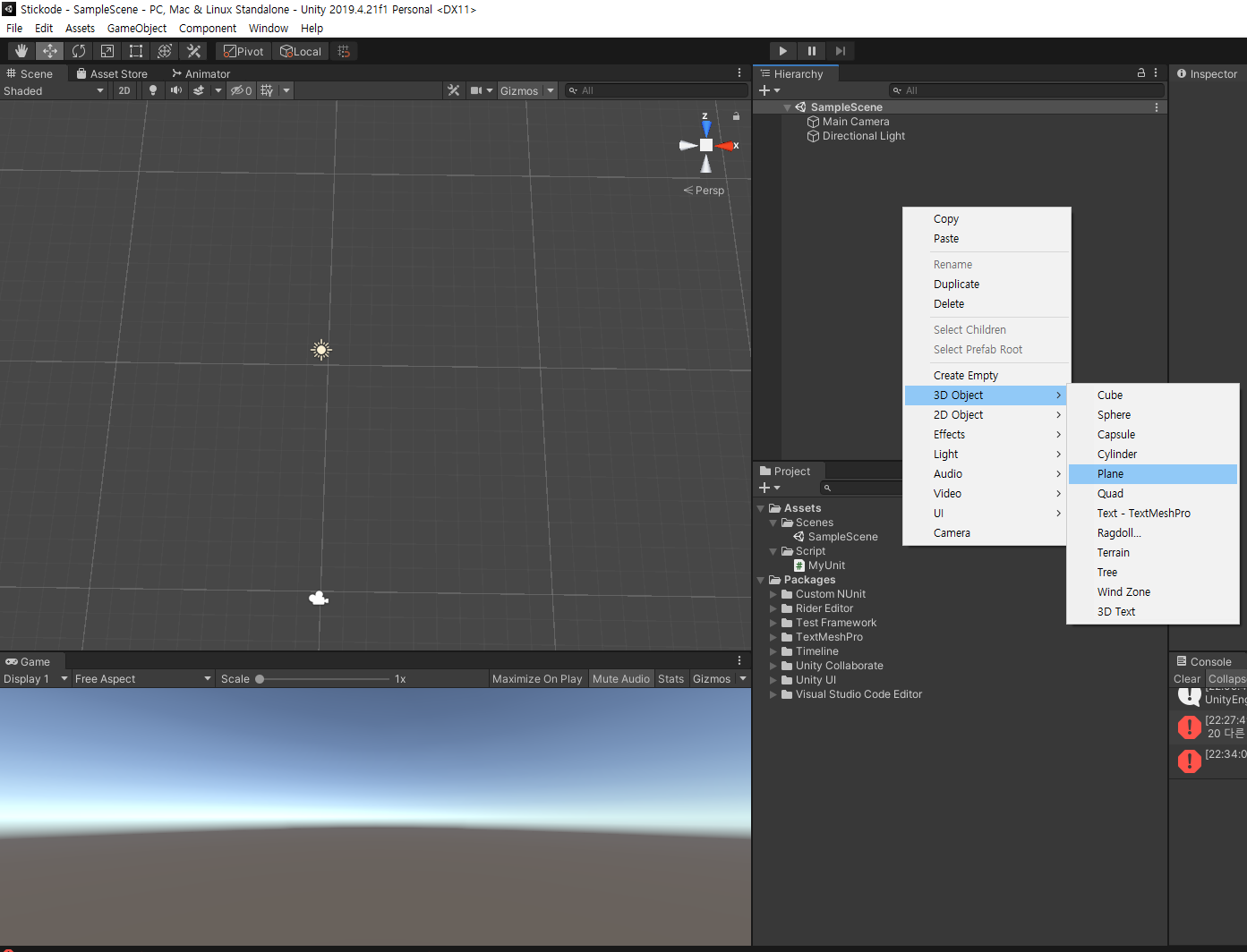This screenshot has width=1247, height=952.
Task: Select the Transform tool
Action: tap(165, 51)
